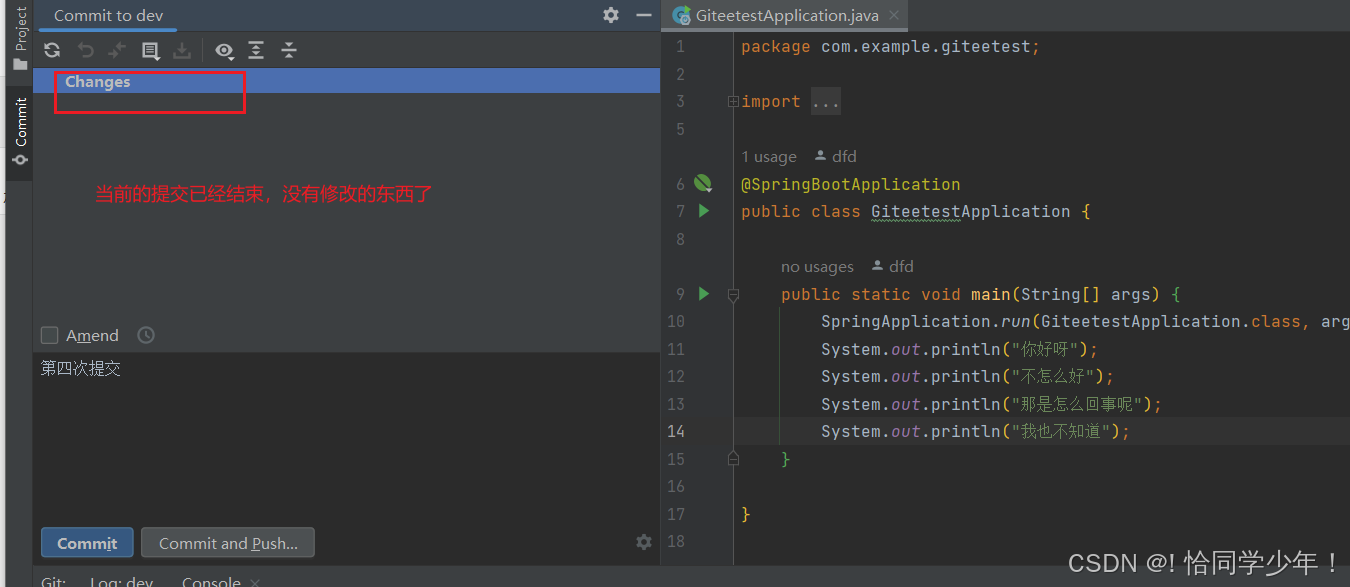Screen dimensions: 1350x587
Task: Open the Log: dev tab at the bottom
Action: [x=121, y=581]
